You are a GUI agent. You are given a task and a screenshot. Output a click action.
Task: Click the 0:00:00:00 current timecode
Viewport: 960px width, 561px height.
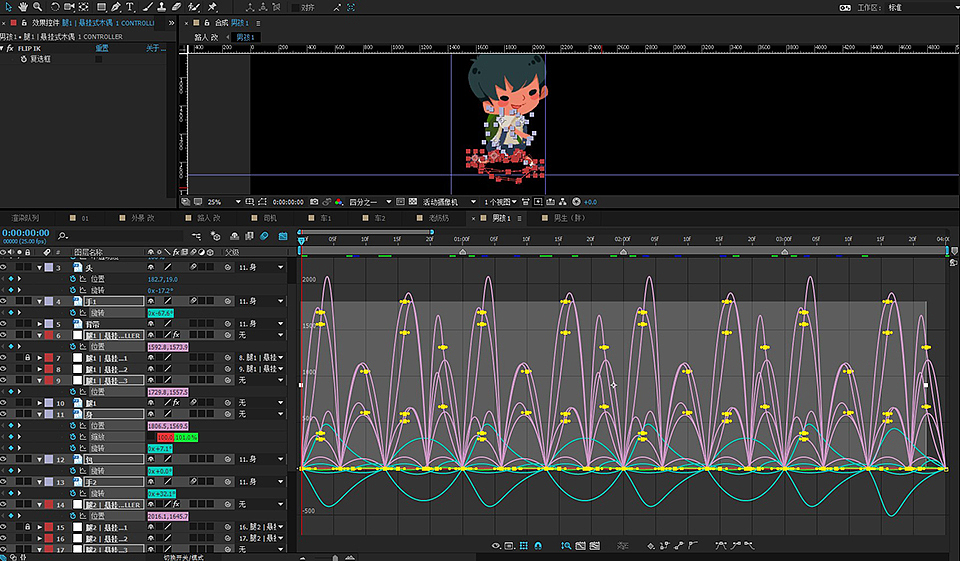pyautogui.click(x=26, y=233)
